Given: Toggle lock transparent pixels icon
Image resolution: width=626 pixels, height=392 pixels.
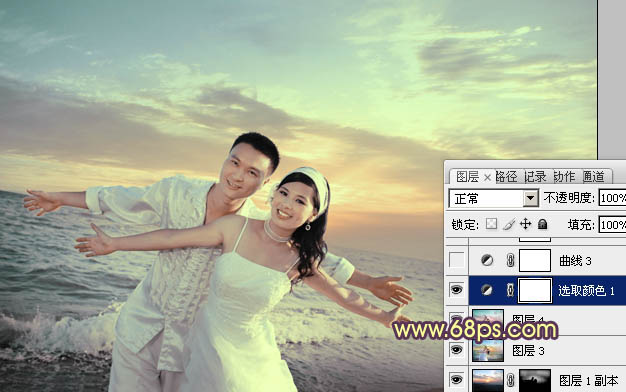Looking at the screenshot, I should pyautogui.click(x=491, y=224).
